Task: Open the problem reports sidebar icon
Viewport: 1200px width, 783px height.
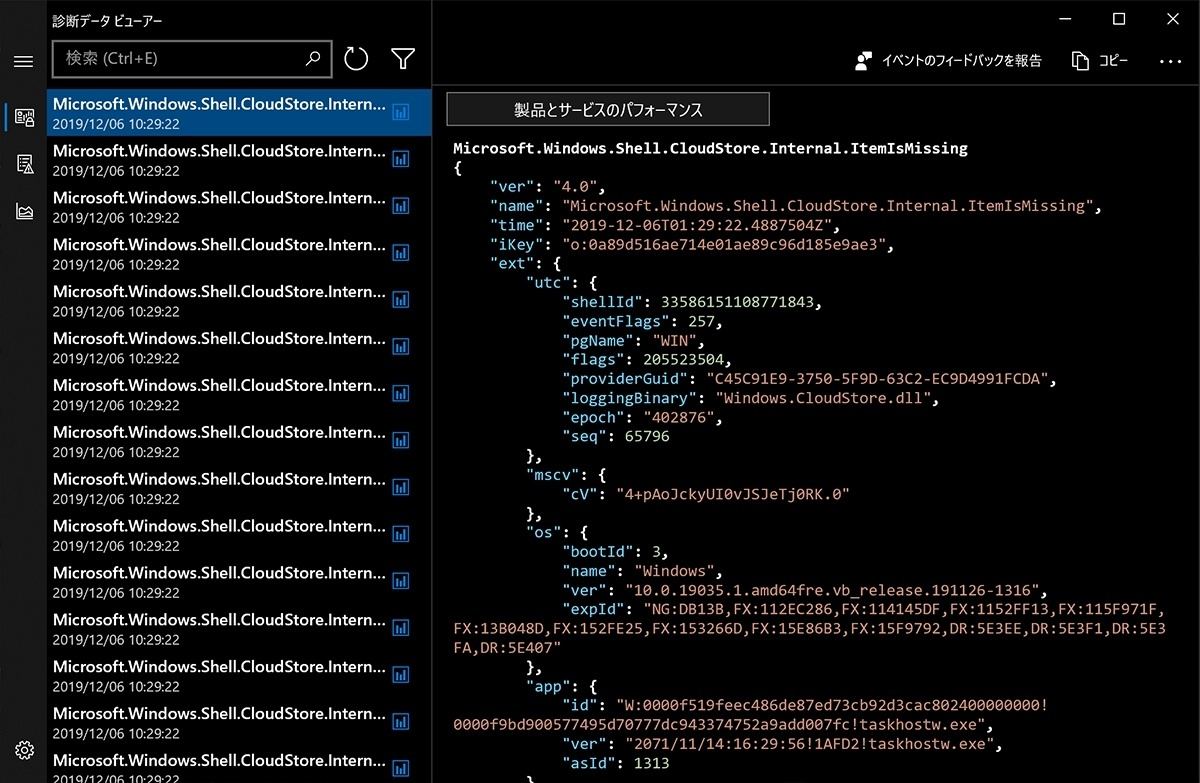Action: (25, 164)
